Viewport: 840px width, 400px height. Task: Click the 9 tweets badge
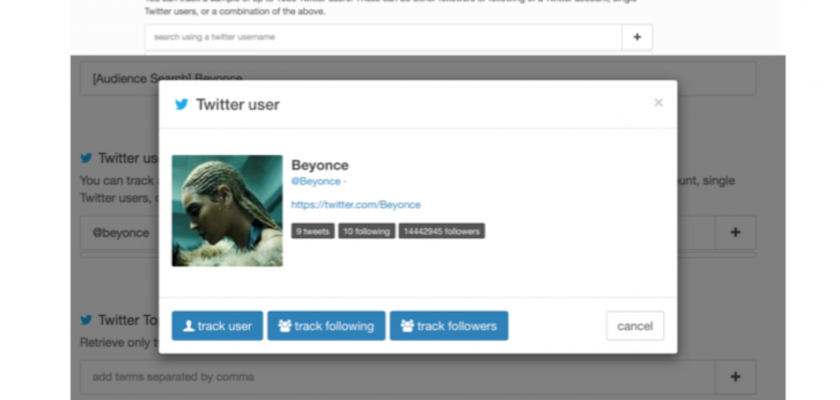(312, 231)
